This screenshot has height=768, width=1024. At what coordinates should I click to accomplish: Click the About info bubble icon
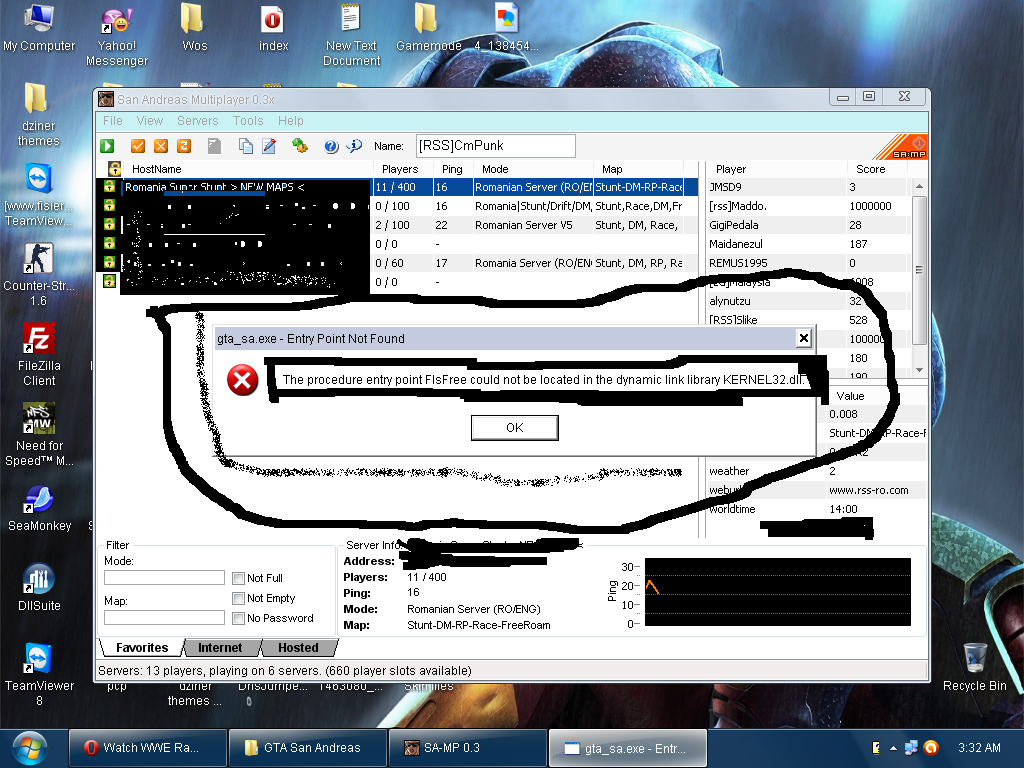(x=354, y=146)
